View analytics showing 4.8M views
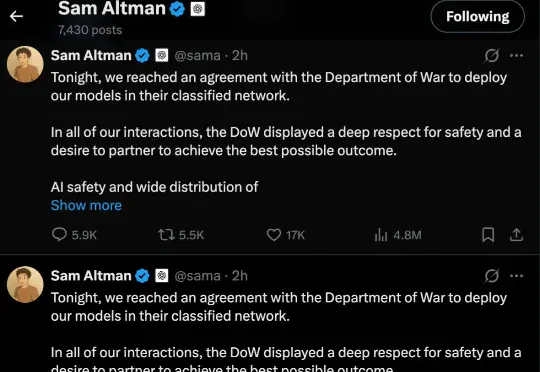540x372 pixels. click(398, 235)
